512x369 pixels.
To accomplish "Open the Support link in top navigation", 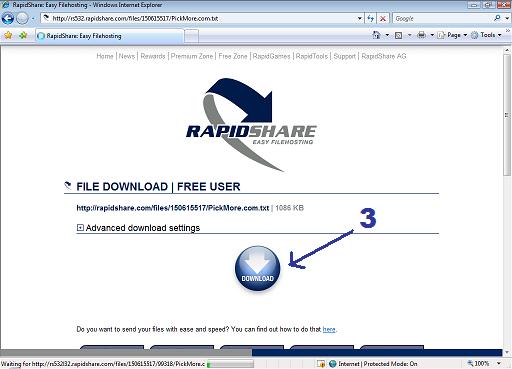I will [344, 56].
